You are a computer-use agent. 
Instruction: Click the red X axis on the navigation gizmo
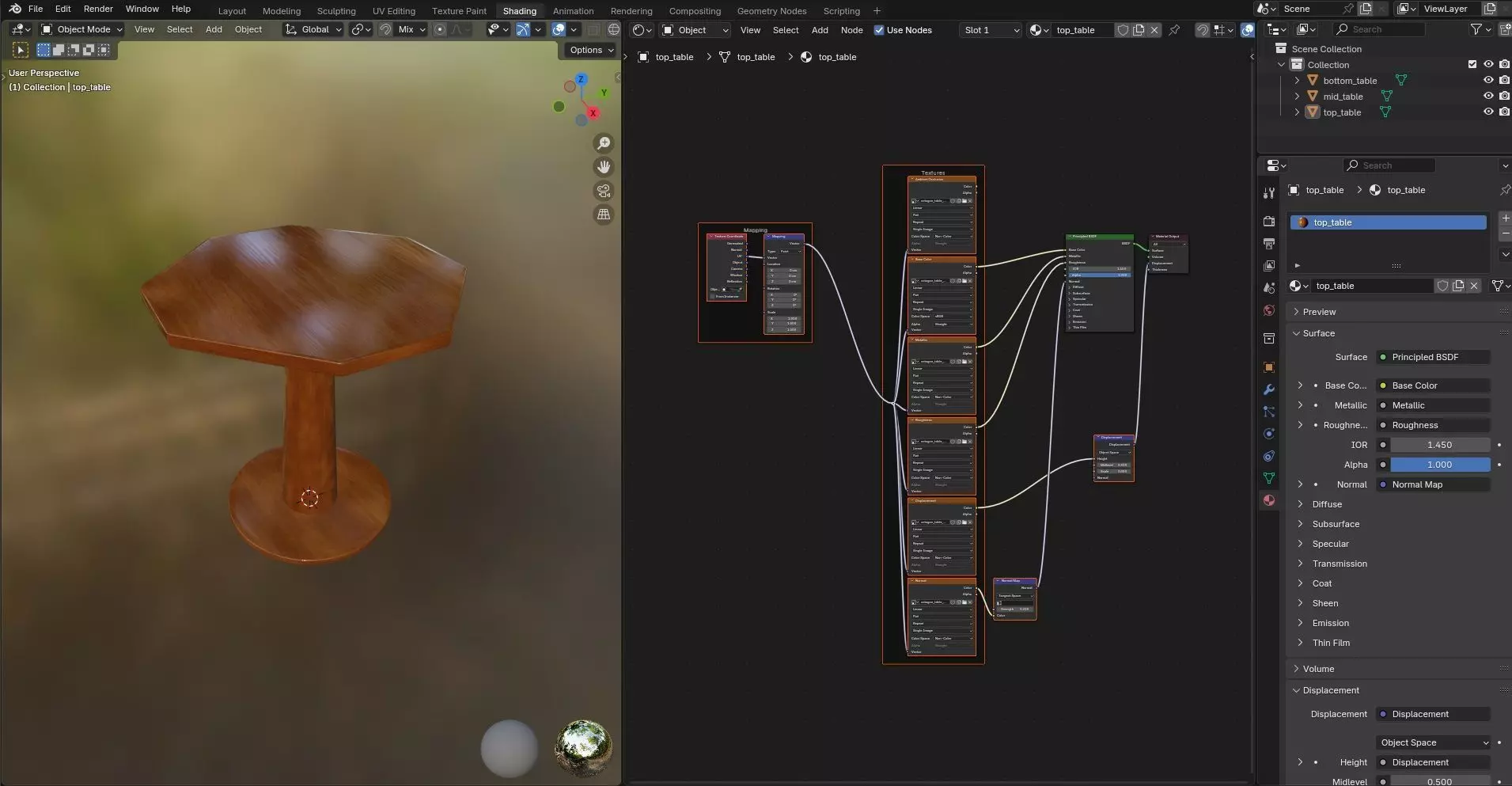[x=593, y=113]
